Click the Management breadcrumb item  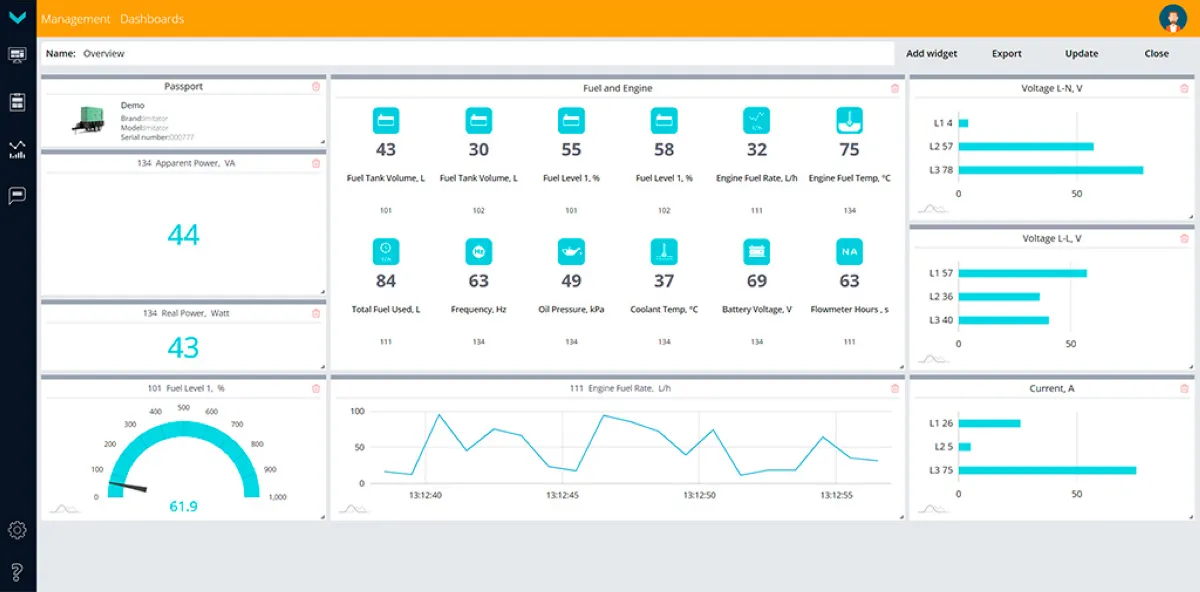click(x=75, y=19)
